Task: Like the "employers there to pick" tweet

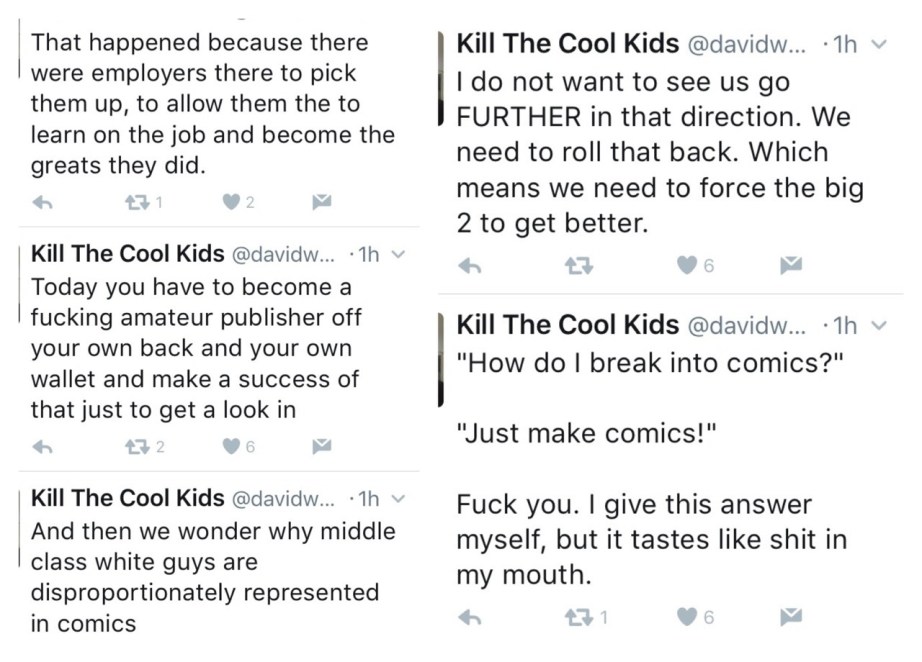Action: pos(231,203)
